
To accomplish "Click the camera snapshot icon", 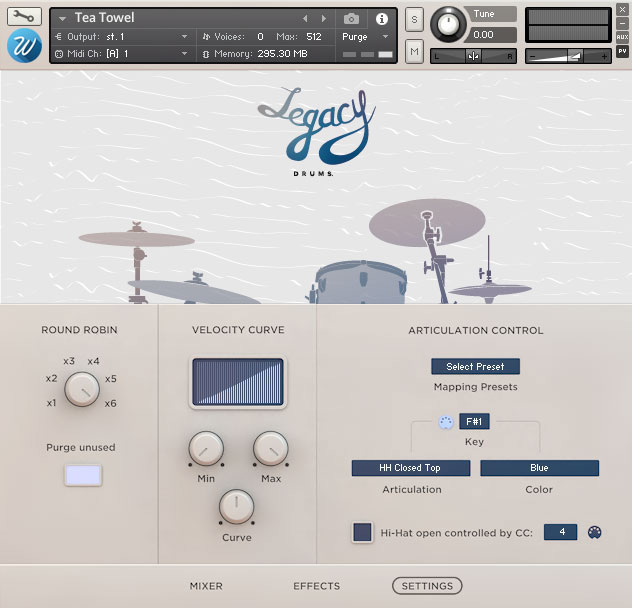I will coord(351,19).
